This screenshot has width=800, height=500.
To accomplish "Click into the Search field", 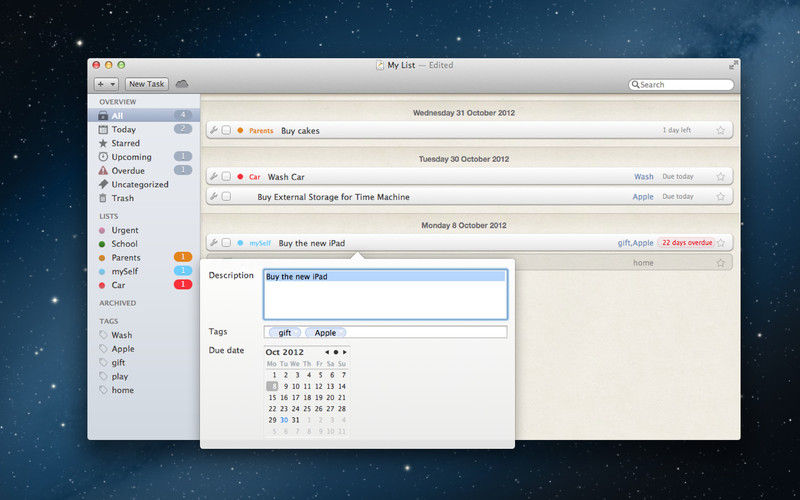I will click(x=681, y=85).
